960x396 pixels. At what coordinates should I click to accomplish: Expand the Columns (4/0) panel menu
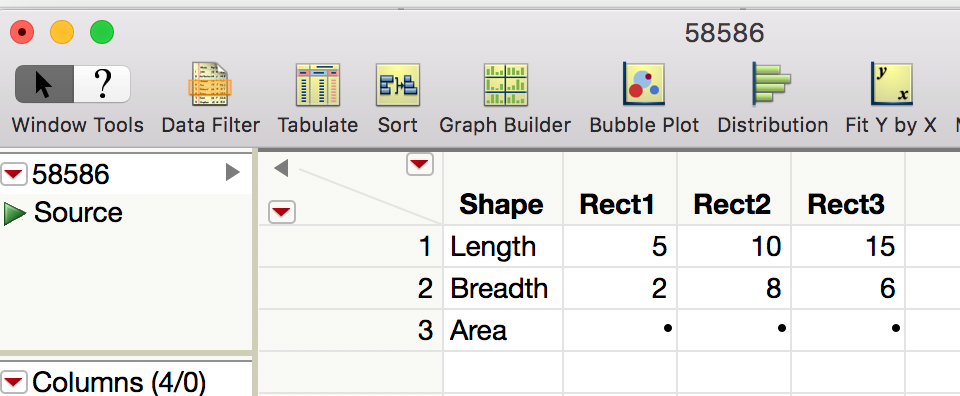(14, 383)
